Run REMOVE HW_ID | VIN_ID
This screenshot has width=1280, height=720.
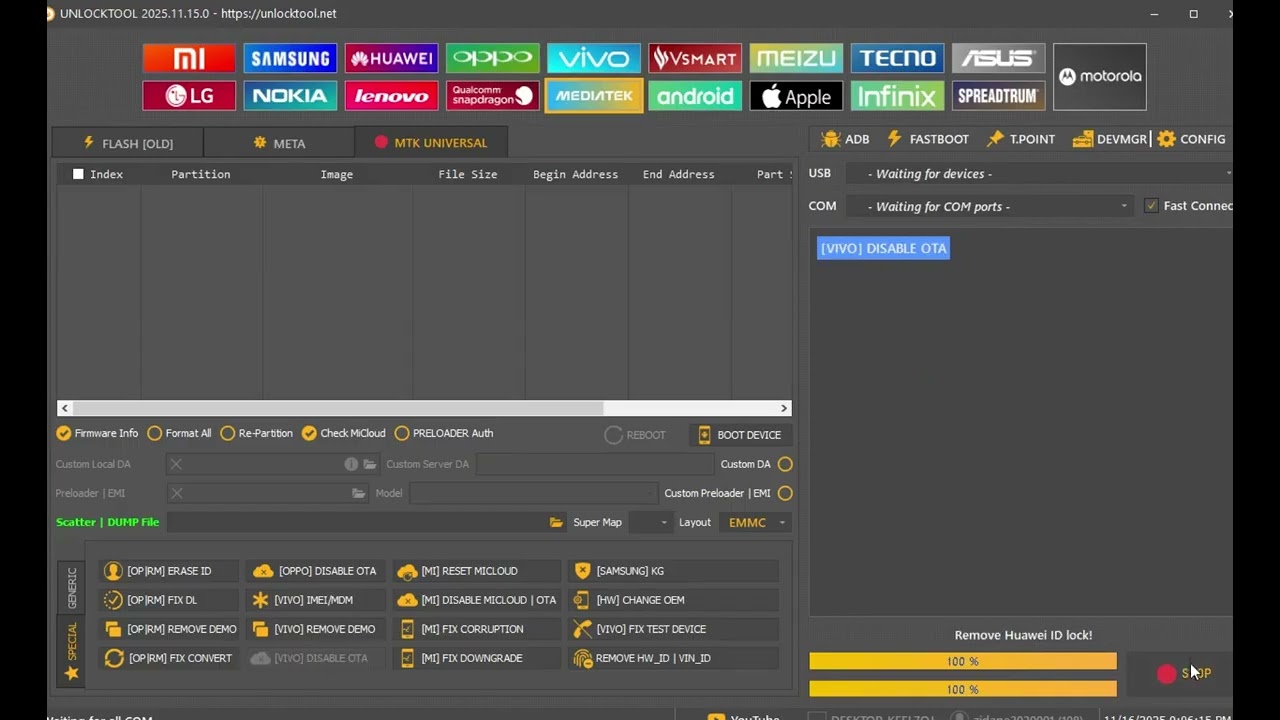coord(673,658)
